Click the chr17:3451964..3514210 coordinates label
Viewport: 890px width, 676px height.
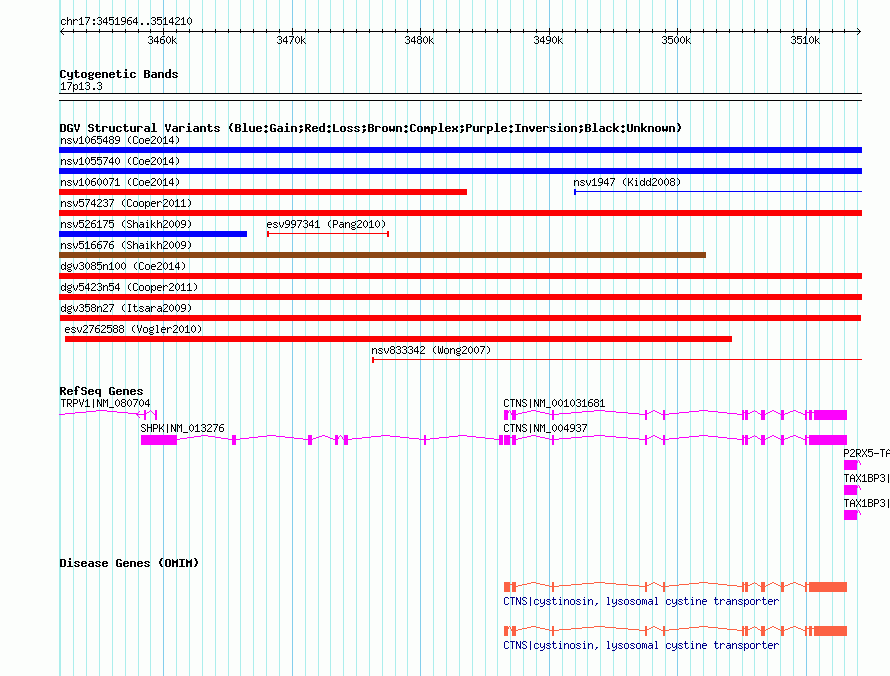tap(126, 21)
